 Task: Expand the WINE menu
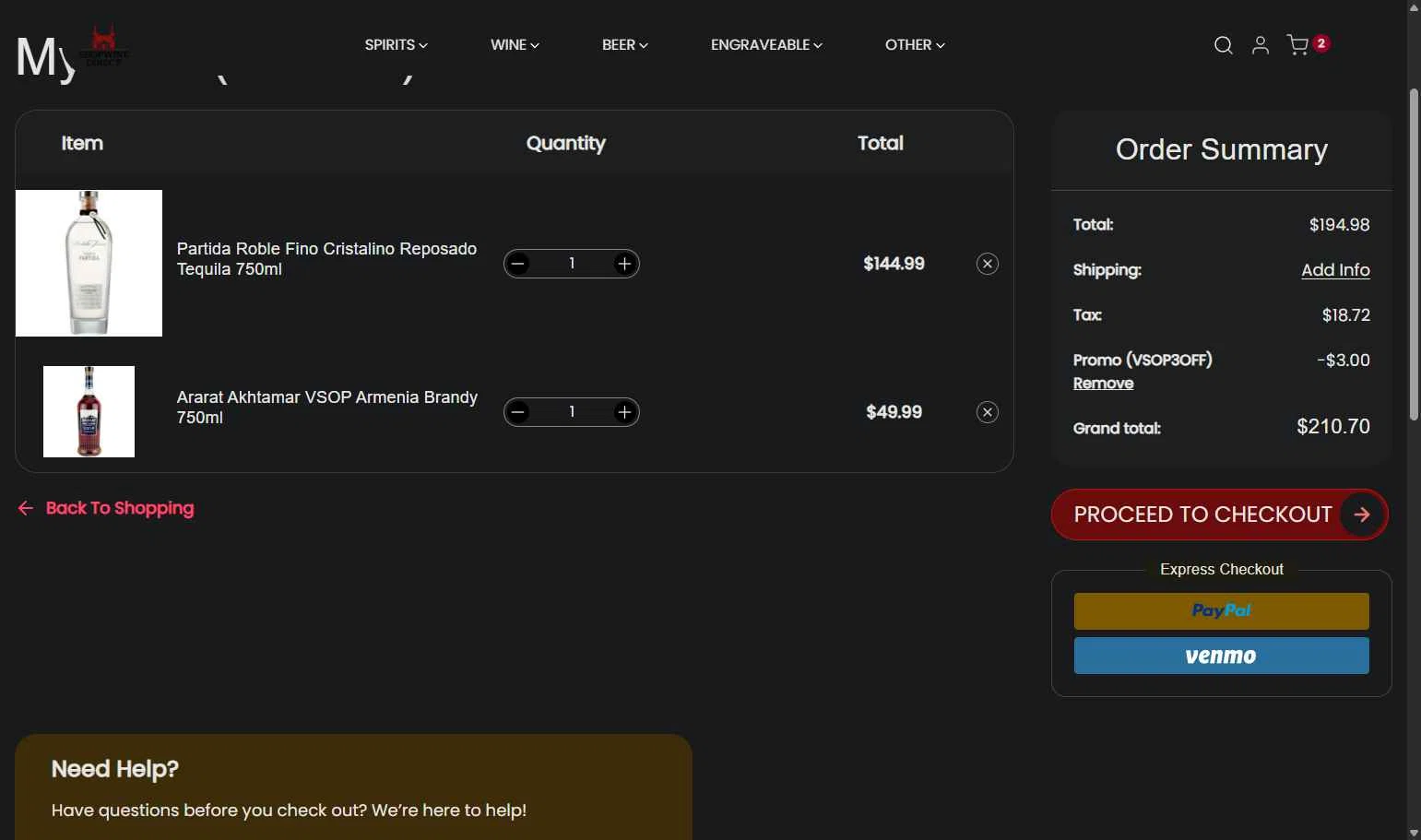click(515, 44)
